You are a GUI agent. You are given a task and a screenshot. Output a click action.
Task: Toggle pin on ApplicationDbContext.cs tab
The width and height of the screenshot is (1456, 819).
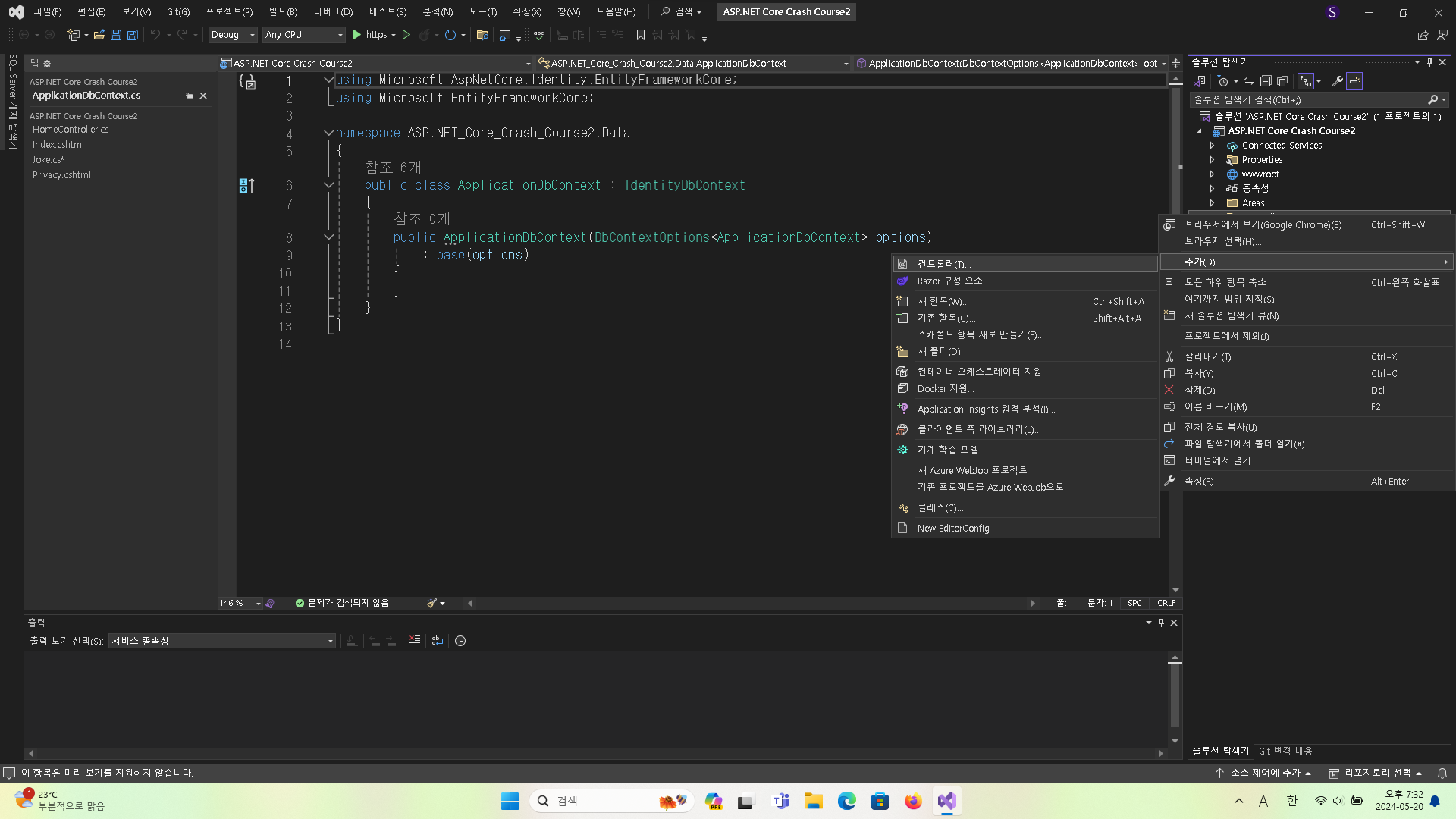(190, 96)
